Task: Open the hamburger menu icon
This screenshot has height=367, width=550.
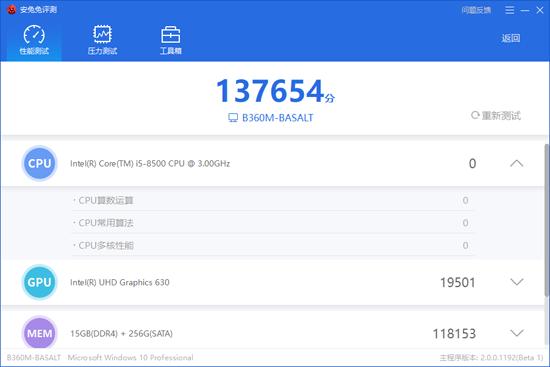Action: pos(509,10)
